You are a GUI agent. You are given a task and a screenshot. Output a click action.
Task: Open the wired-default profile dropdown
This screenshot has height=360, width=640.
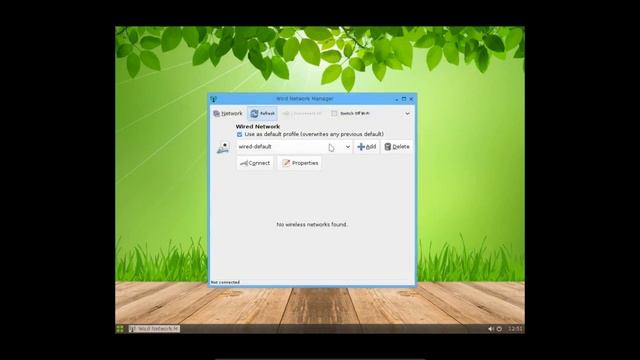point(294,147)
